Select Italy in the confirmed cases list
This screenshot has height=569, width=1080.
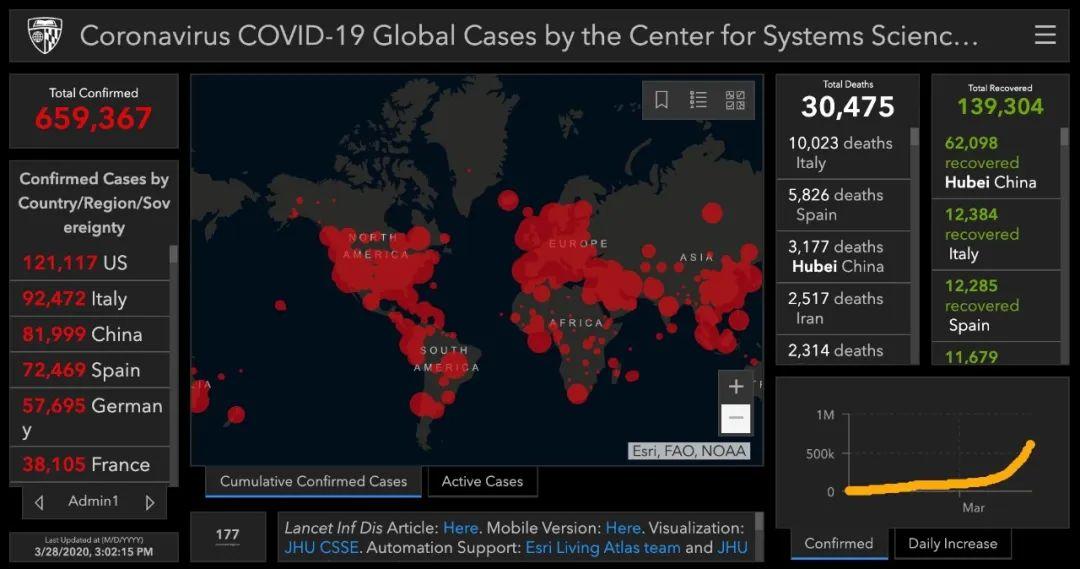click(x=90, y=299)
